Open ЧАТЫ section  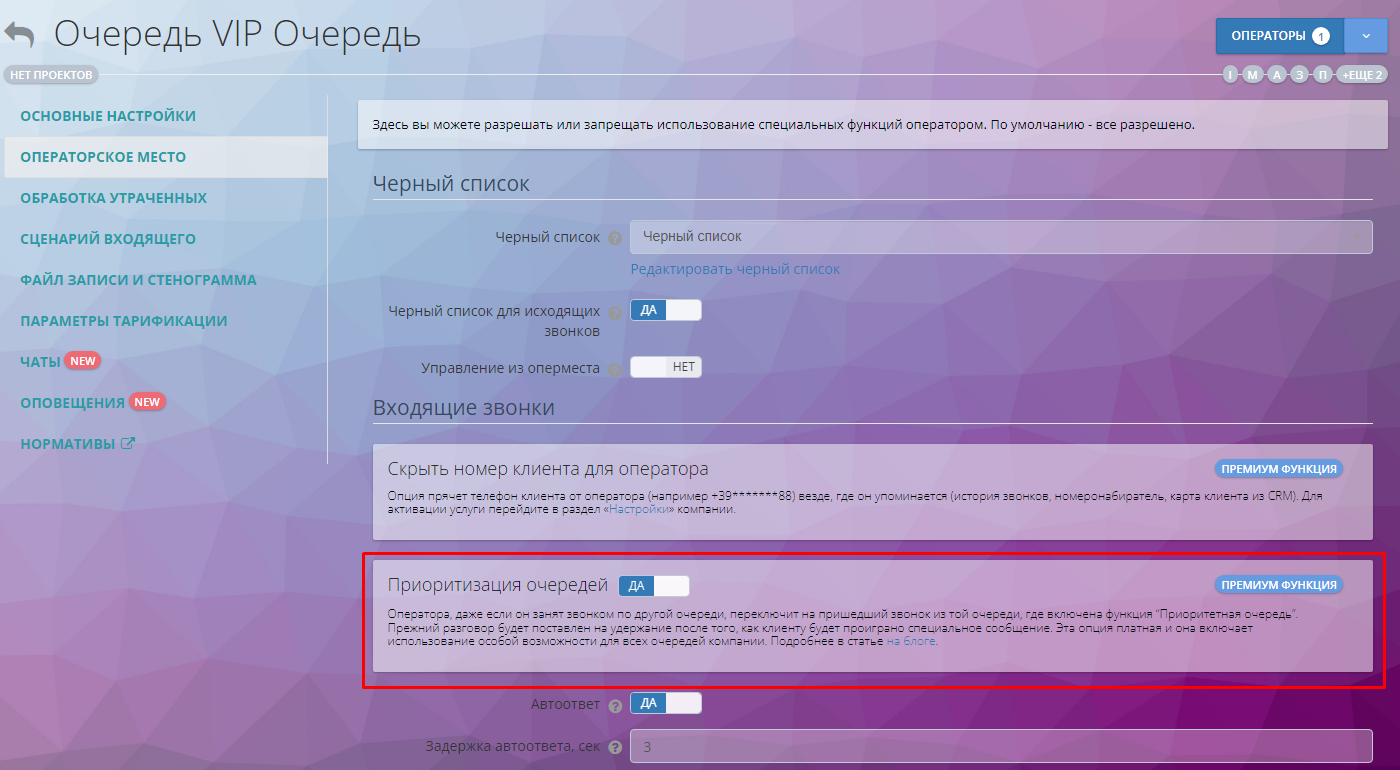coord(40,361)
